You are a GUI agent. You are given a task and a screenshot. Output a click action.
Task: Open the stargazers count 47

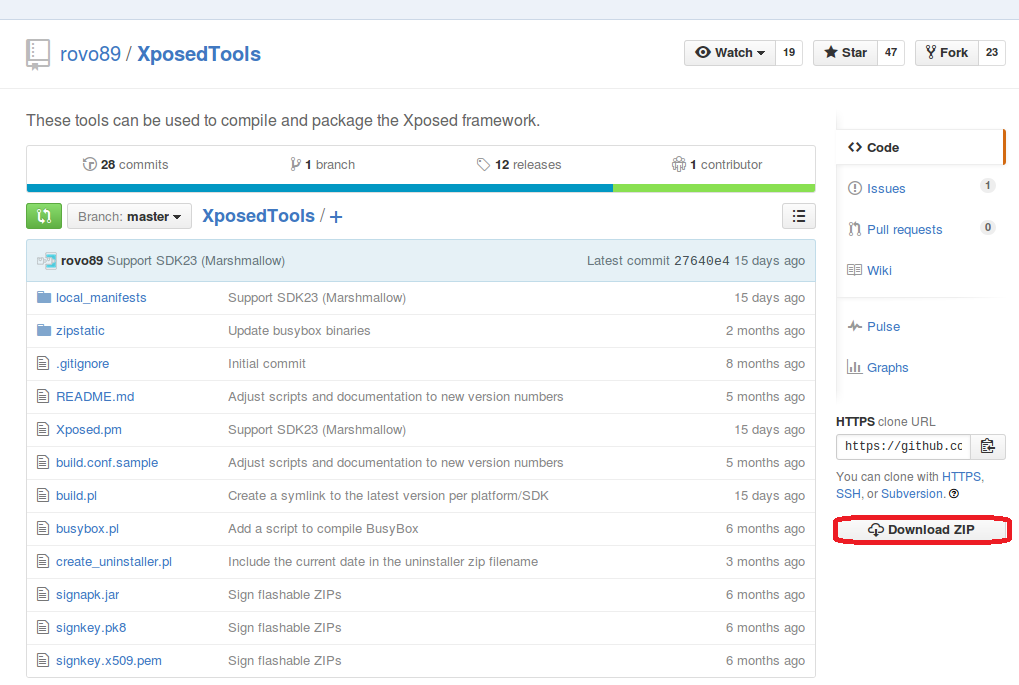coord(891,53)
